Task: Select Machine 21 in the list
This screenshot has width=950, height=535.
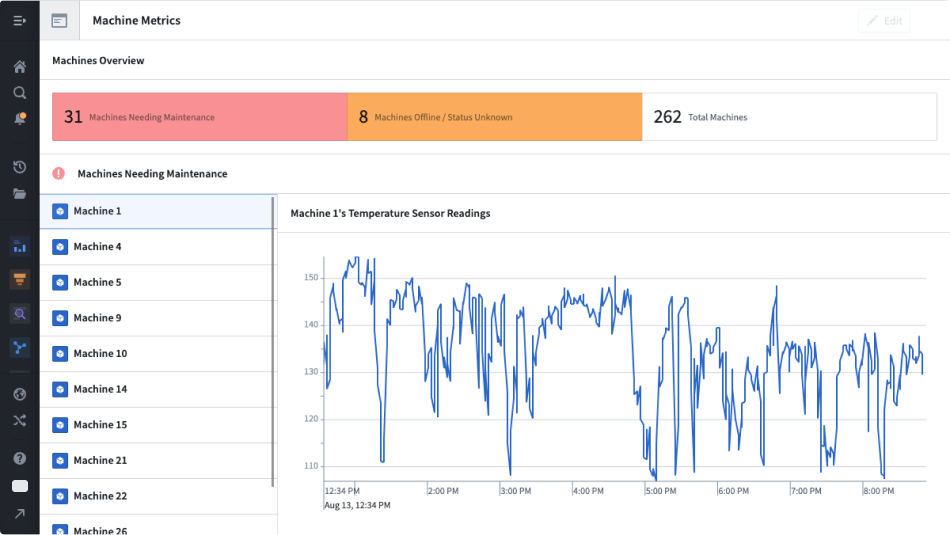Action: coord(156,460)
